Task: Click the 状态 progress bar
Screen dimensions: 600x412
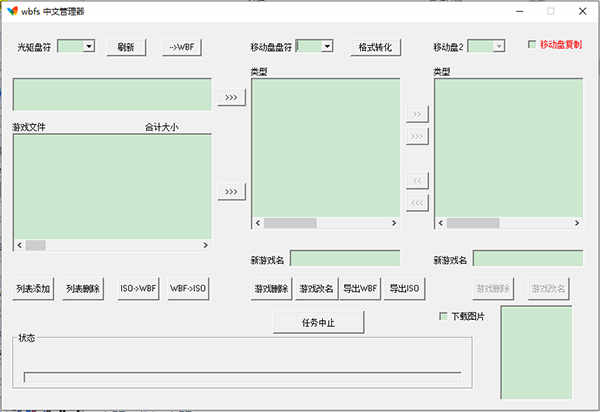Action: 243,377
